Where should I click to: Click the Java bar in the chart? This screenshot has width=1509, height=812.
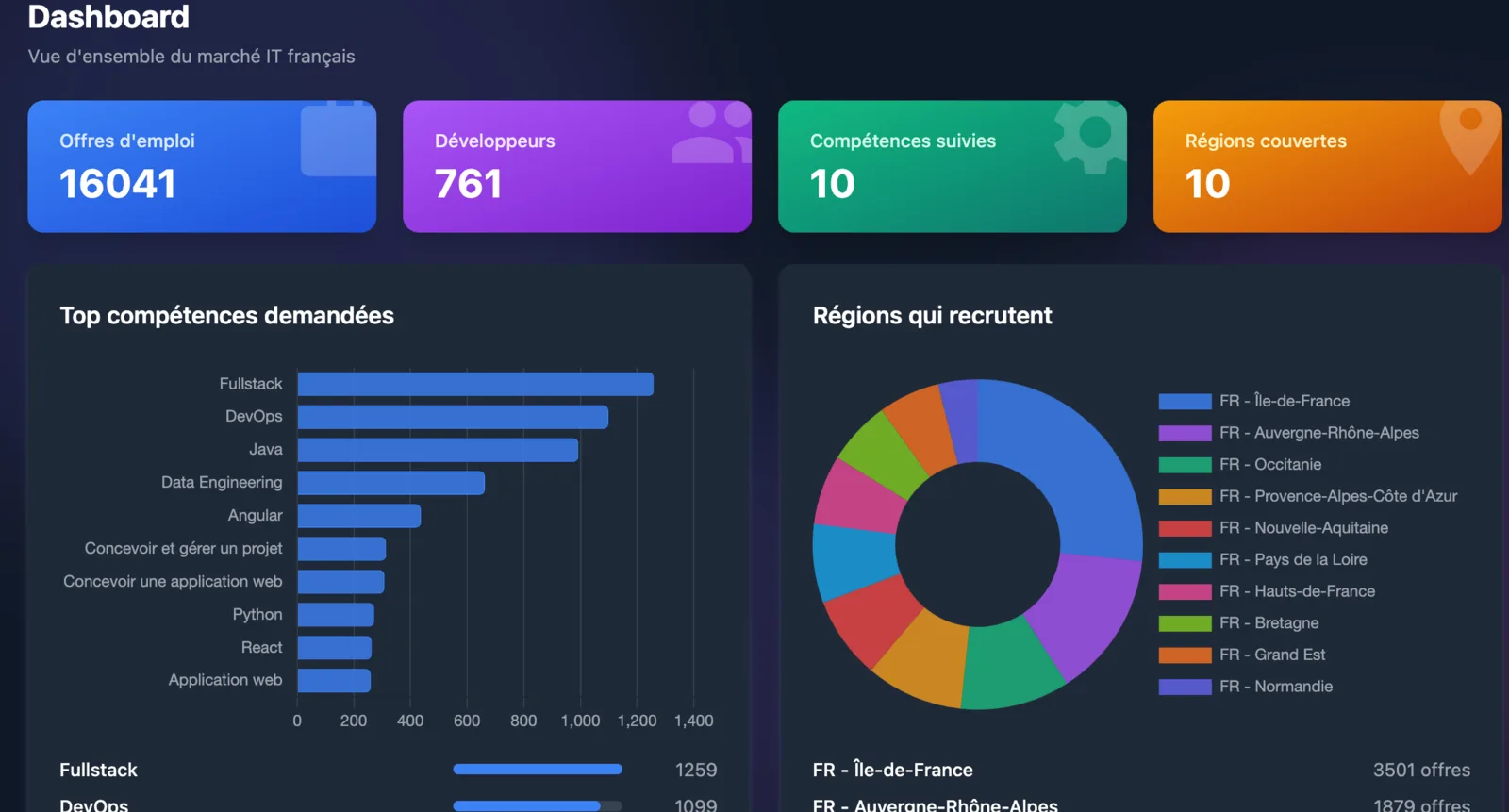438,450
